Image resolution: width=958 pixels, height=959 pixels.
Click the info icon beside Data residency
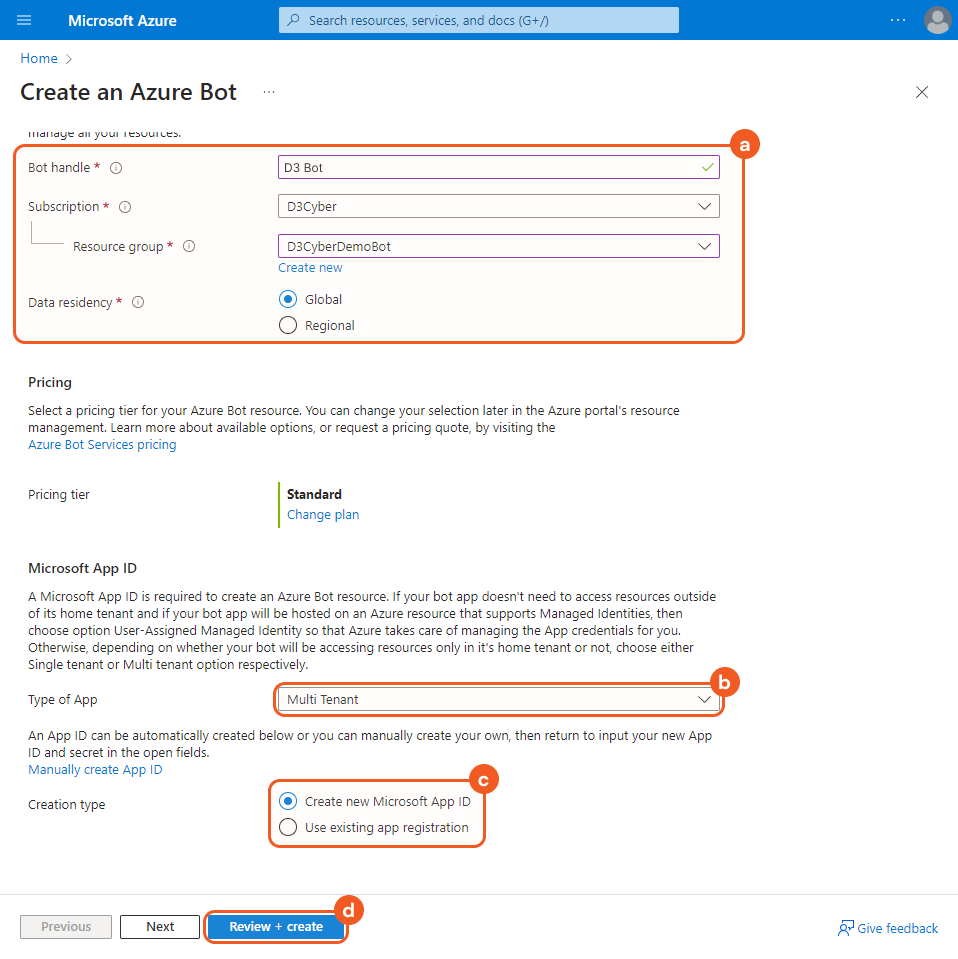coord(138,301)
